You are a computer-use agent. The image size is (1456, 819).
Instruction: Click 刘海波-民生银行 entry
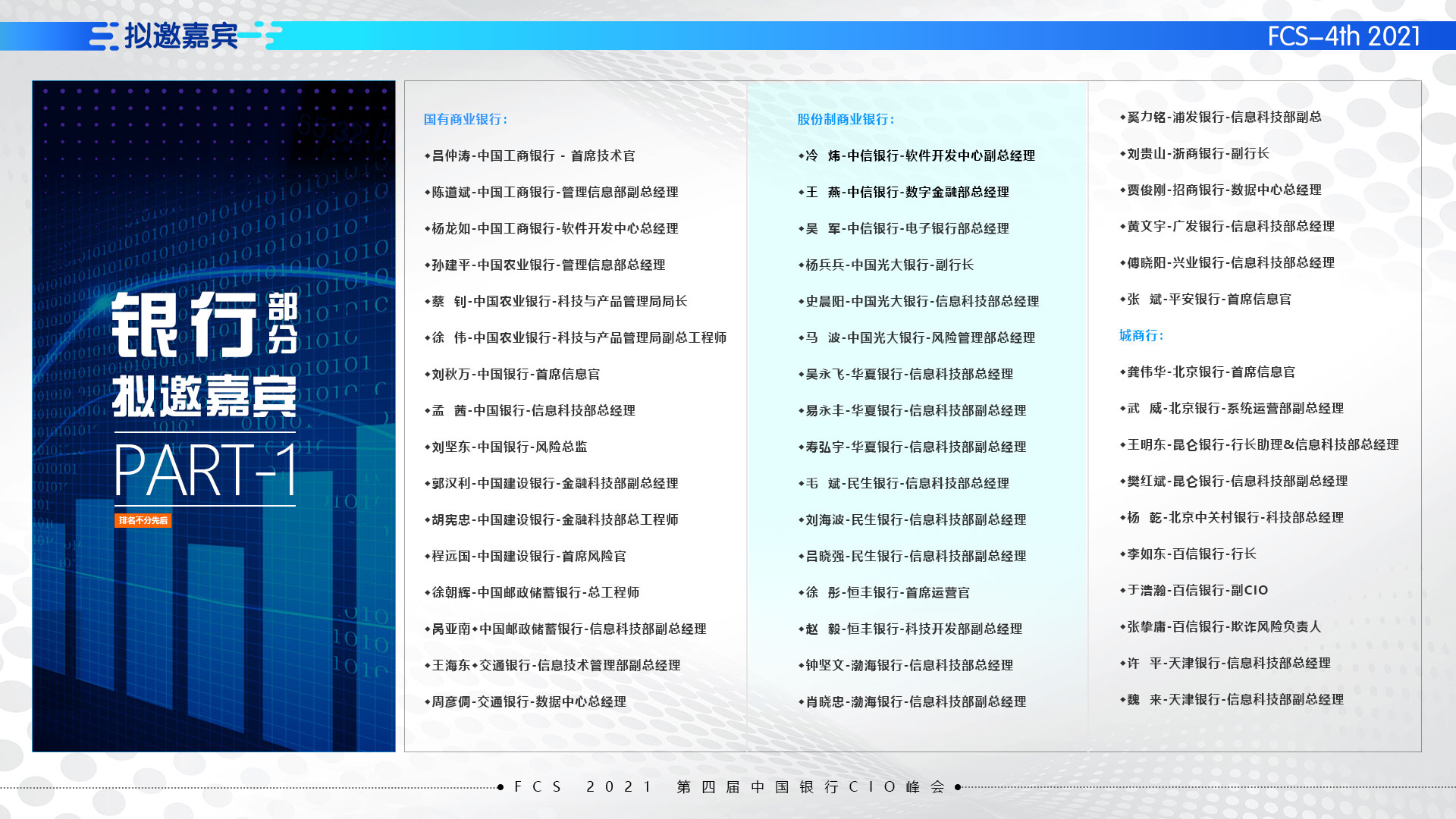click(912, 519)
